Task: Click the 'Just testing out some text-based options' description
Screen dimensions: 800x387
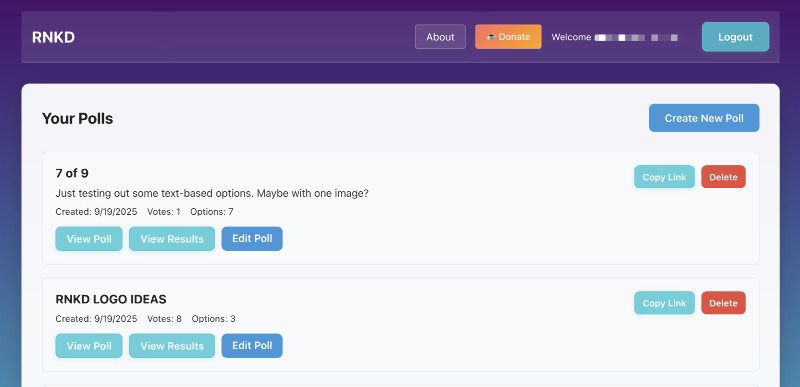Action: (x=212, y=194)
